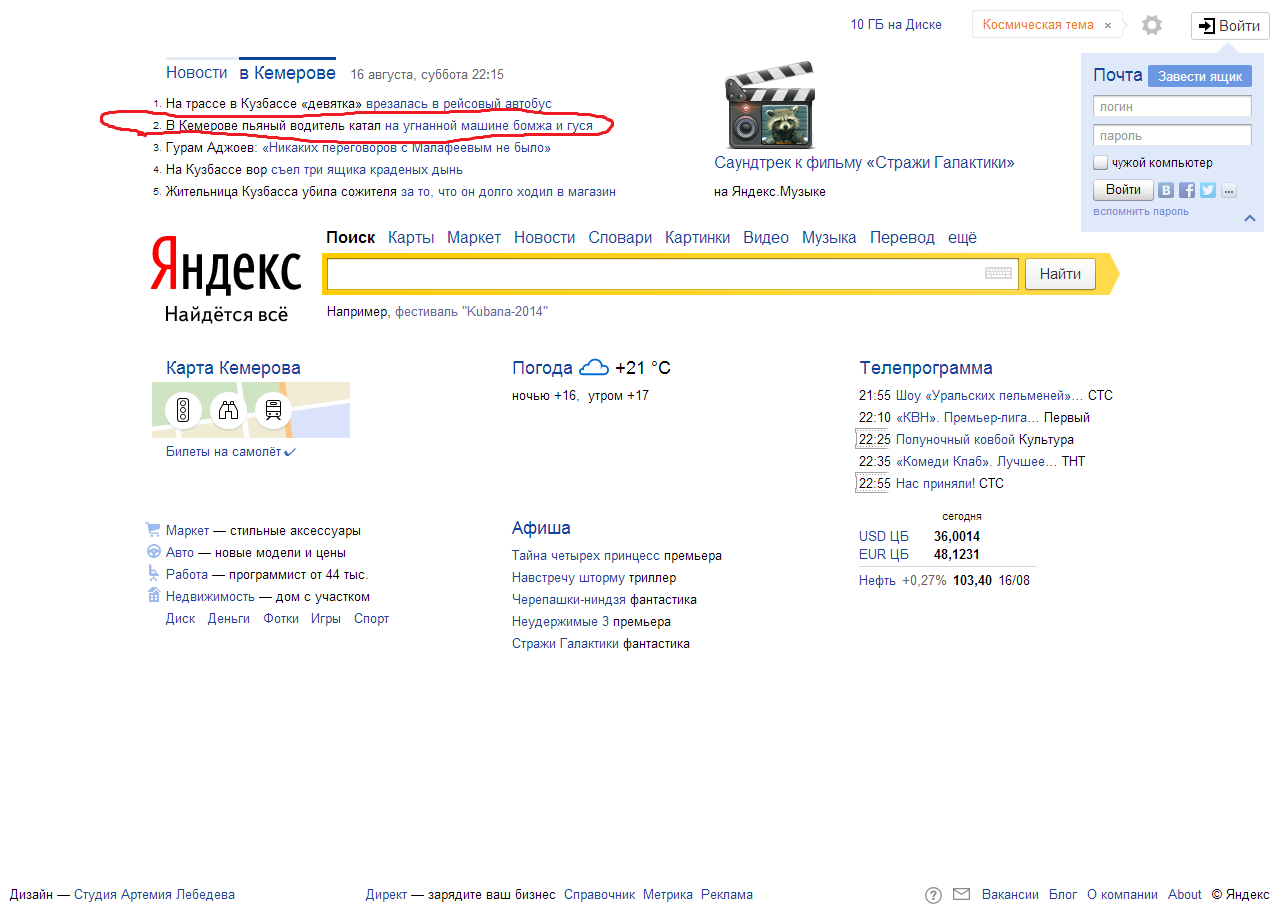The height and width of the screenshot is (919, 1279).
Task: Open settings gear icon at top
Action: (x=1152, y=25)
